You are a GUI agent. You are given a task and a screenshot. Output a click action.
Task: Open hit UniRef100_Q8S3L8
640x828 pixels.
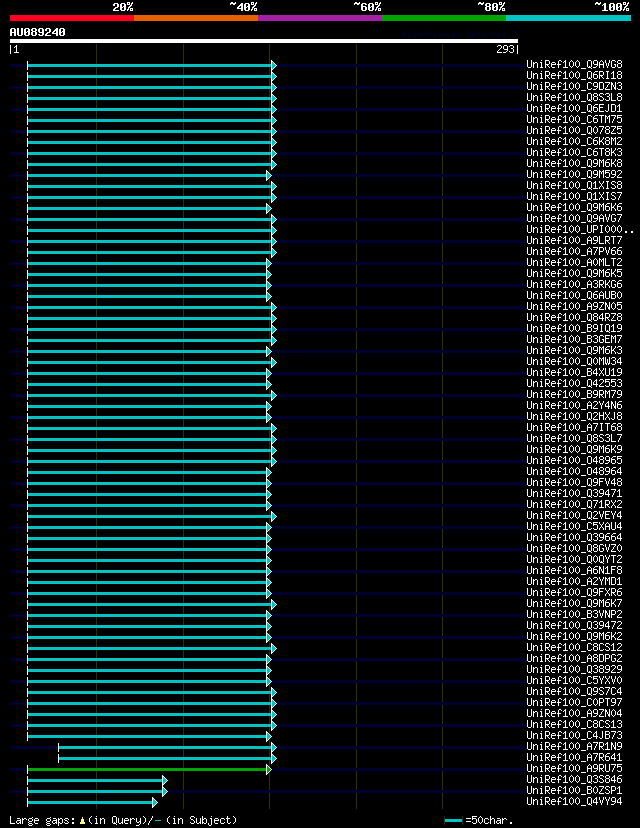tap(575, 98)
